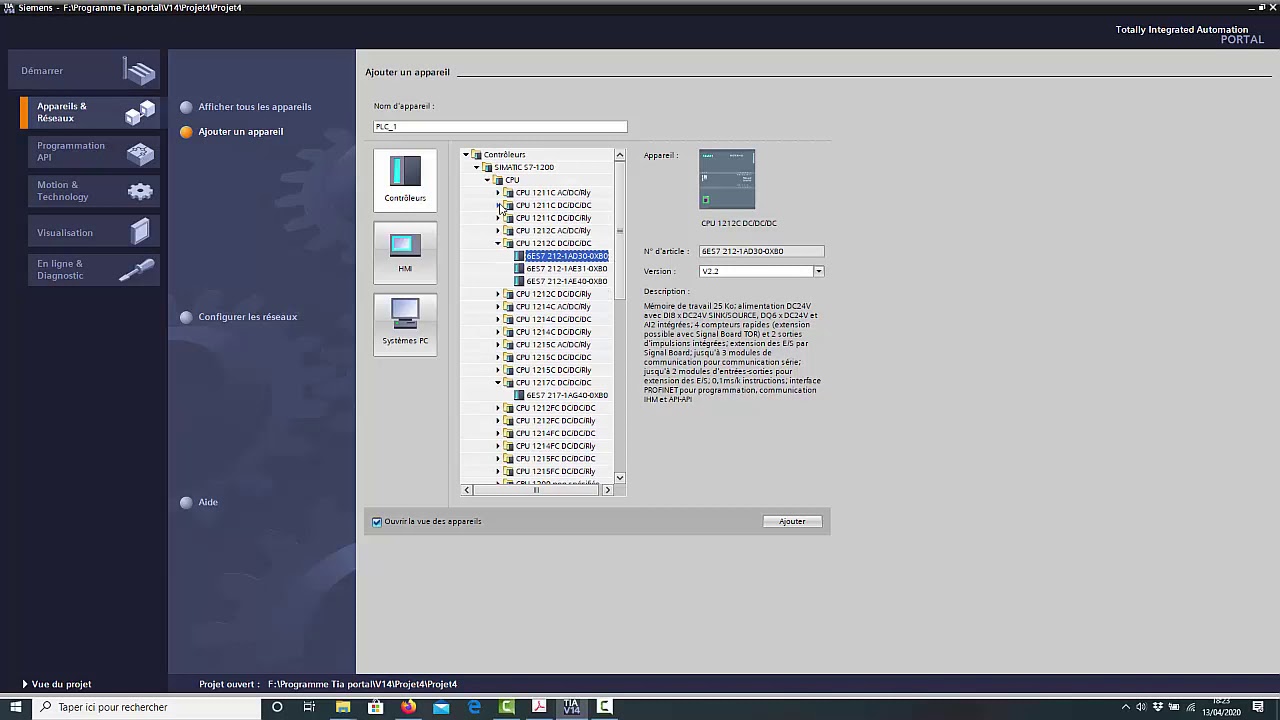Click the Ajouter button
The height and width of the screenshot is (720, 1280).
pyautogui.click(x=792, y=522)
